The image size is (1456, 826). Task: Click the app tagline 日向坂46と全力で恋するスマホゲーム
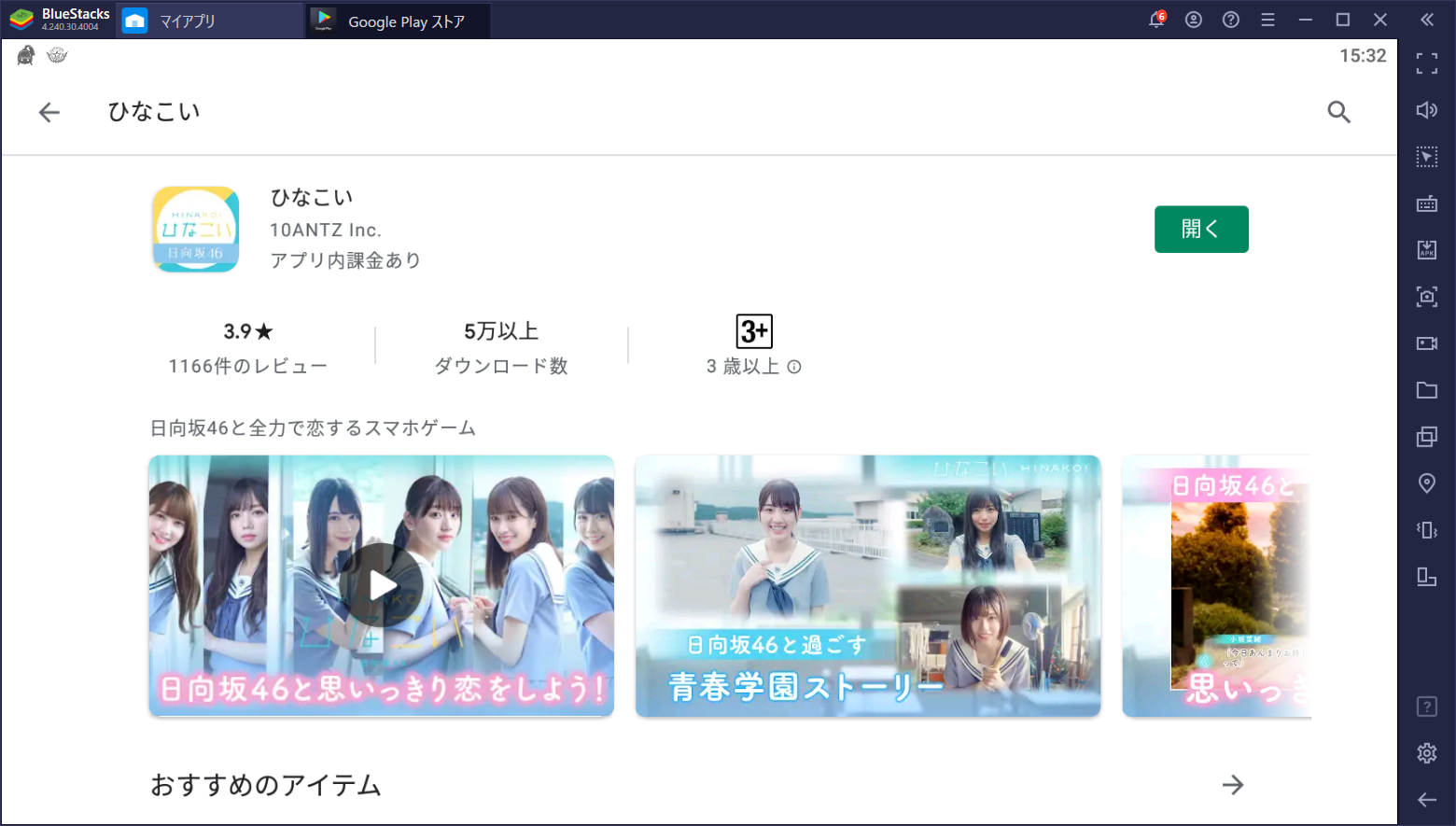(314, 428)
